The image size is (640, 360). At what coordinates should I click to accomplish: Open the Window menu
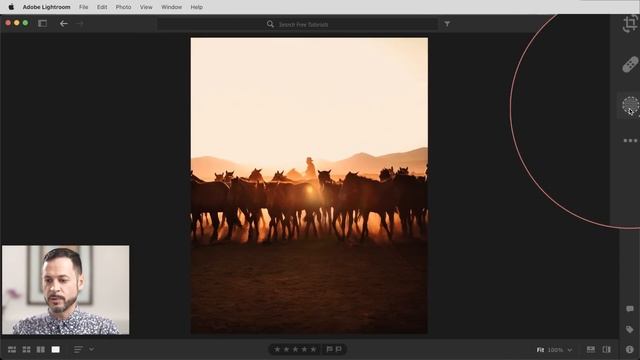(171, 7)
